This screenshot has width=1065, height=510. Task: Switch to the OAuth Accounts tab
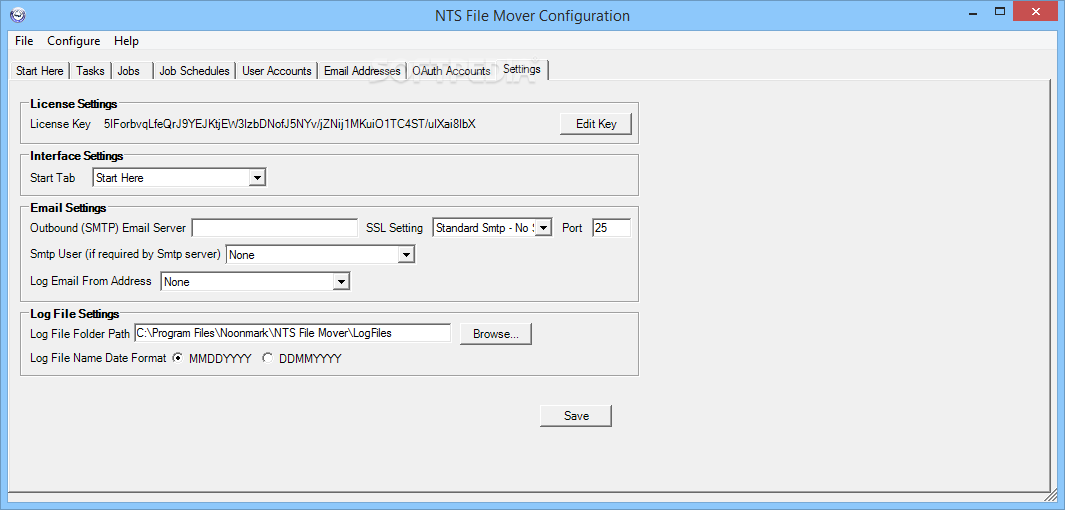coord(452,71)
